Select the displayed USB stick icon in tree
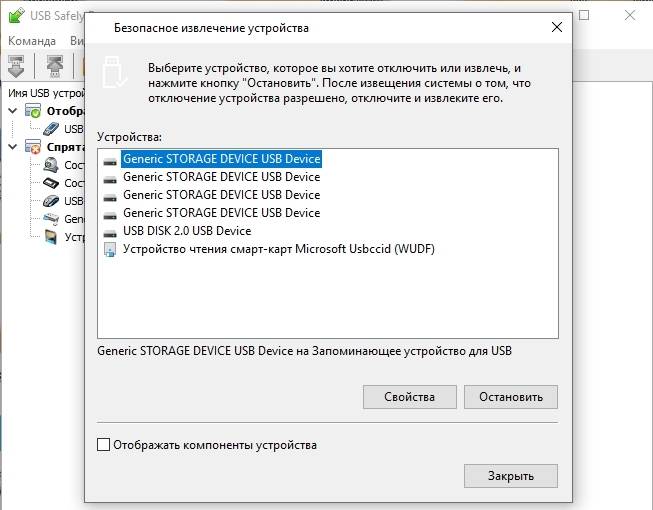The image size is (653, 510). tap(51, 129)
